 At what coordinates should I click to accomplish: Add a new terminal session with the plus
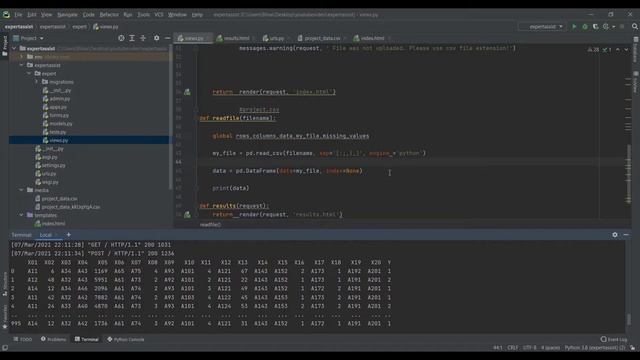[69, 235]
